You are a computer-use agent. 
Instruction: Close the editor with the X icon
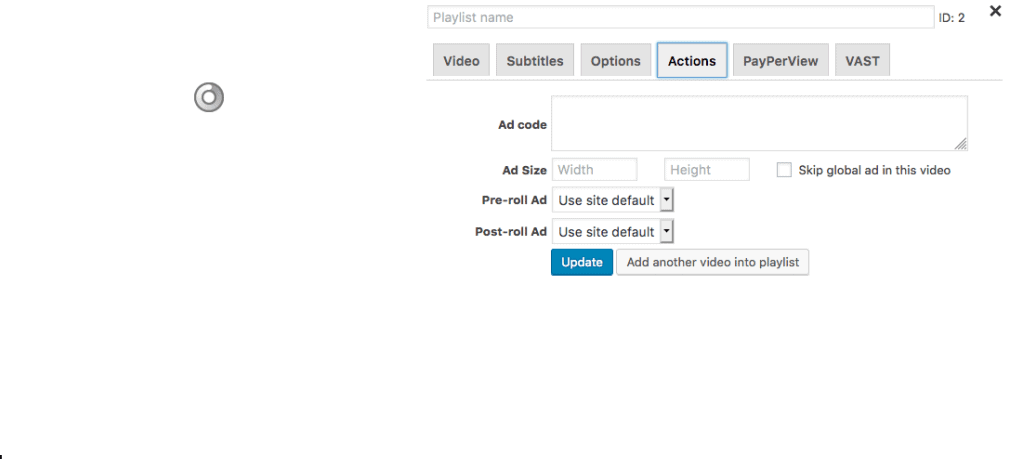pos(995,11)
